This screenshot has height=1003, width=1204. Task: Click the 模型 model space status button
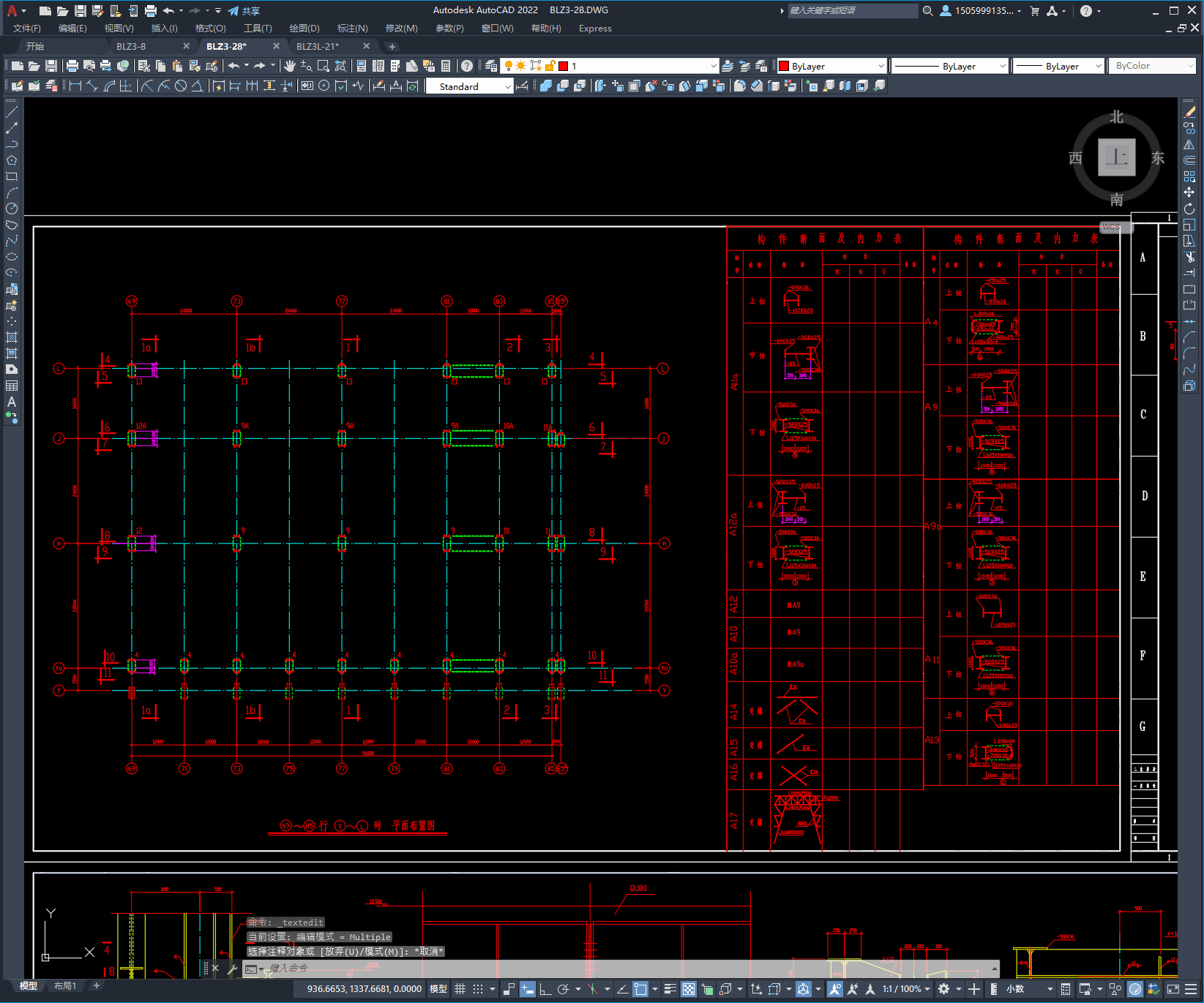438,989
